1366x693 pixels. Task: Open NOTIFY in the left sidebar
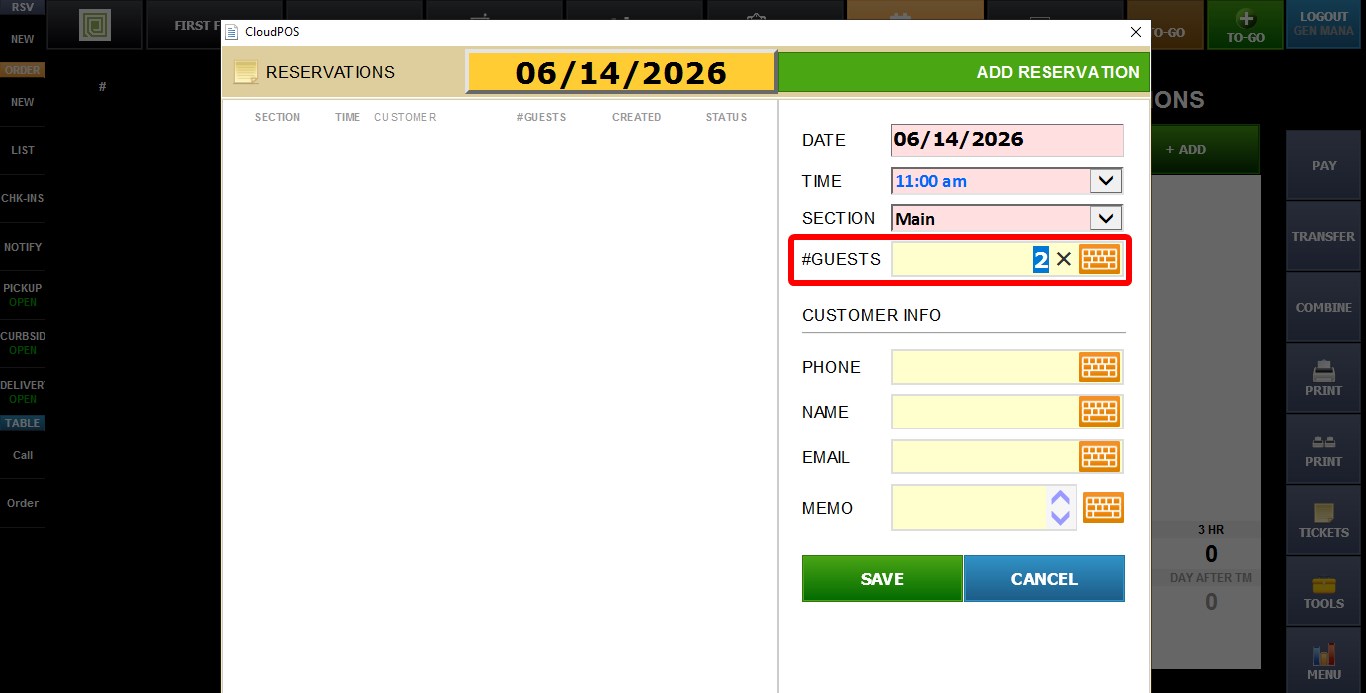click(23, 247)
